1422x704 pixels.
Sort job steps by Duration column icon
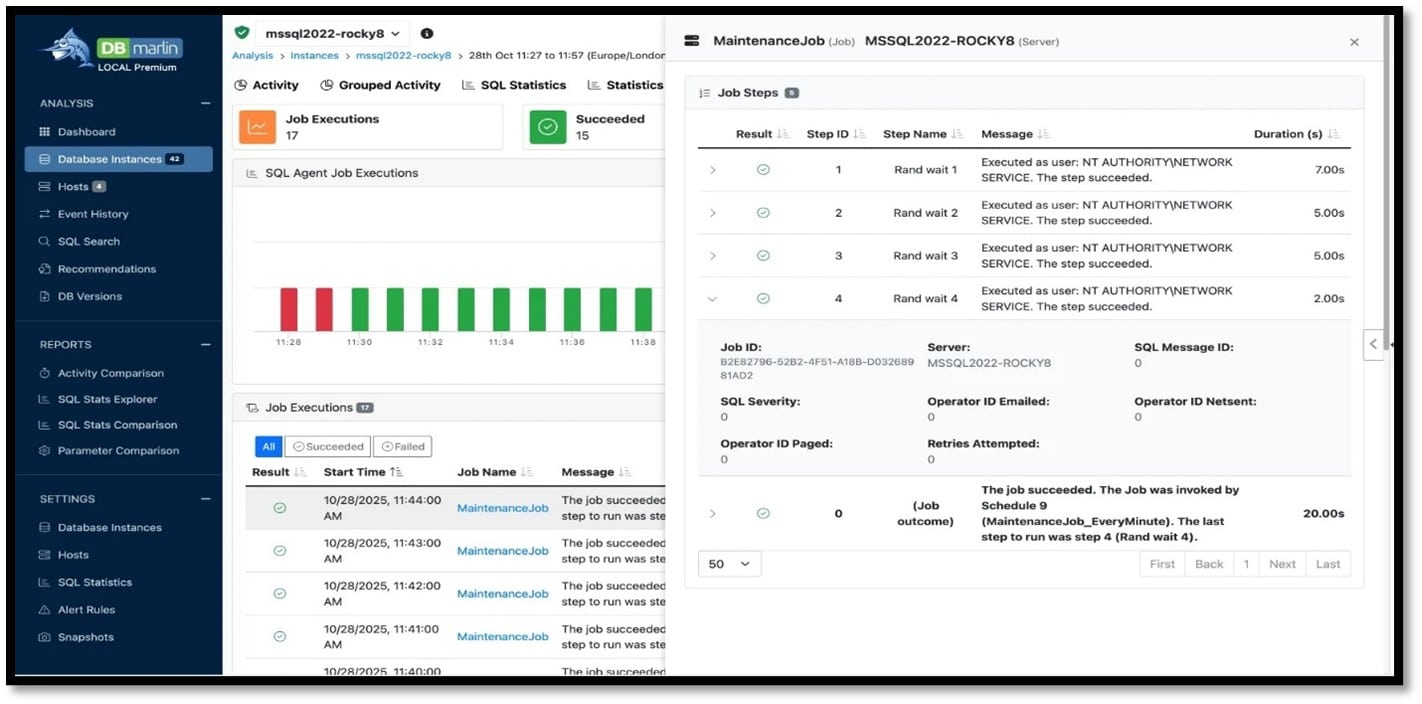[1333, 134]
